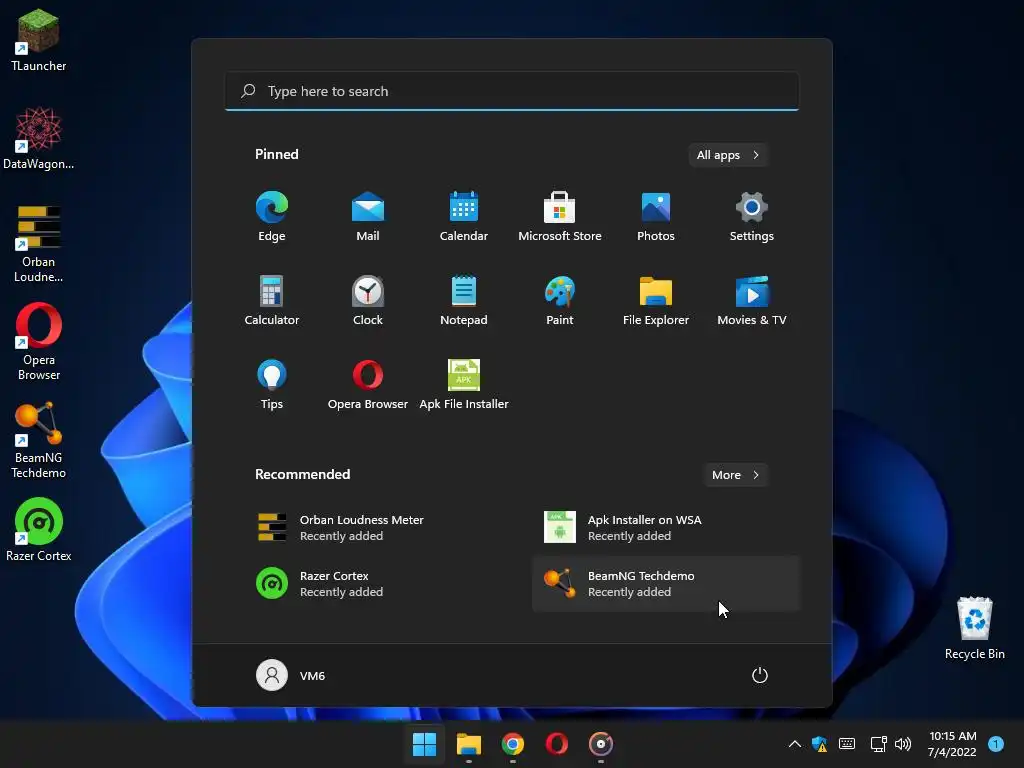Launch Movies & TV app
The width and height of the screenshot is (1024, 768).
click(x=752, y=300)
